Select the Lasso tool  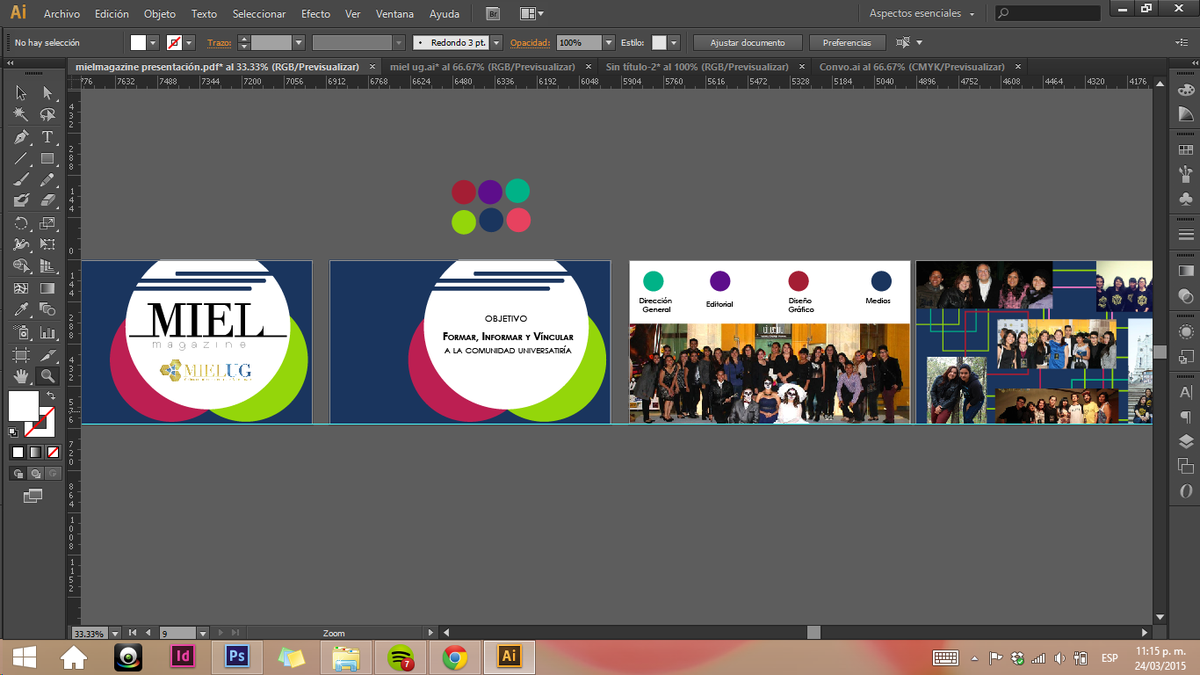point(47,114)
